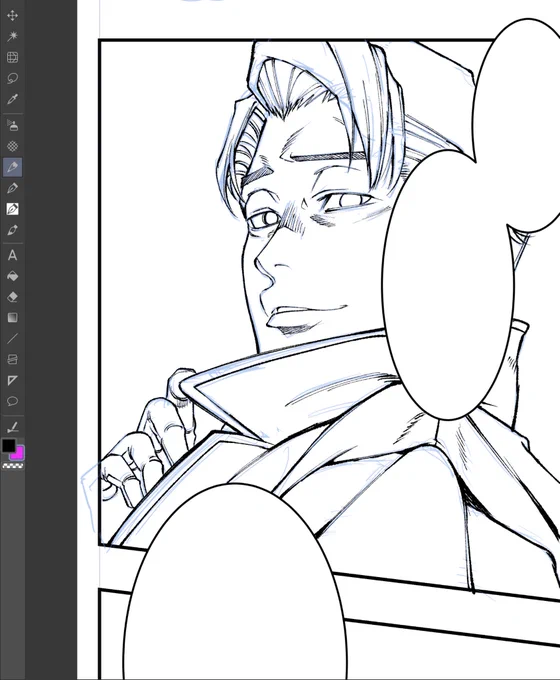Select the Gradient tool
Image resolution: width=560 pixels, height=680 pixels.
click(12, 318)
